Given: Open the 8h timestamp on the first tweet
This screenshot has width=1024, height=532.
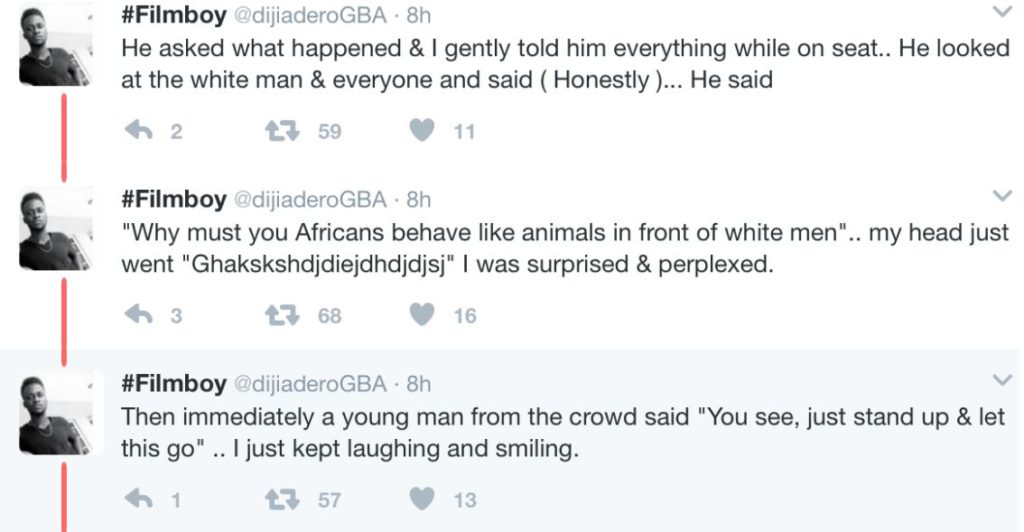Looking at the screenshot, I should click(x=419, y=15).
